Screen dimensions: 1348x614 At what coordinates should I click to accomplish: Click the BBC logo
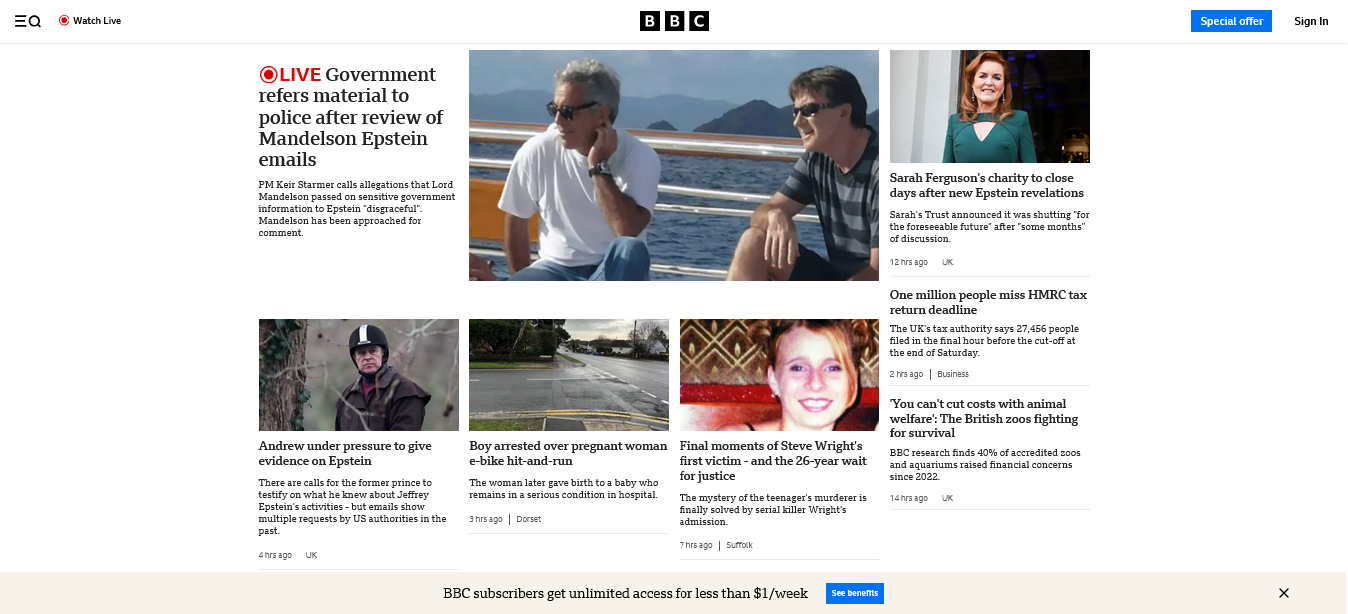click(x=674, y=21)
